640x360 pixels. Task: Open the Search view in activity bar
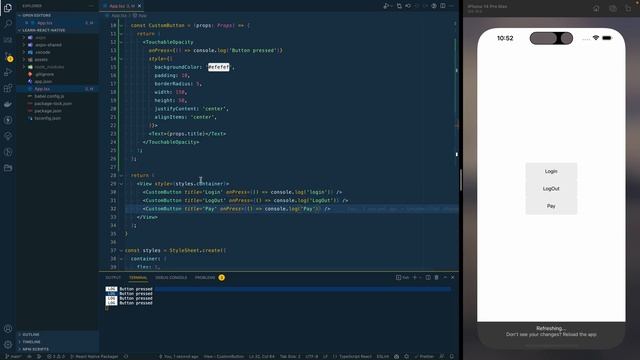(8, 23)
